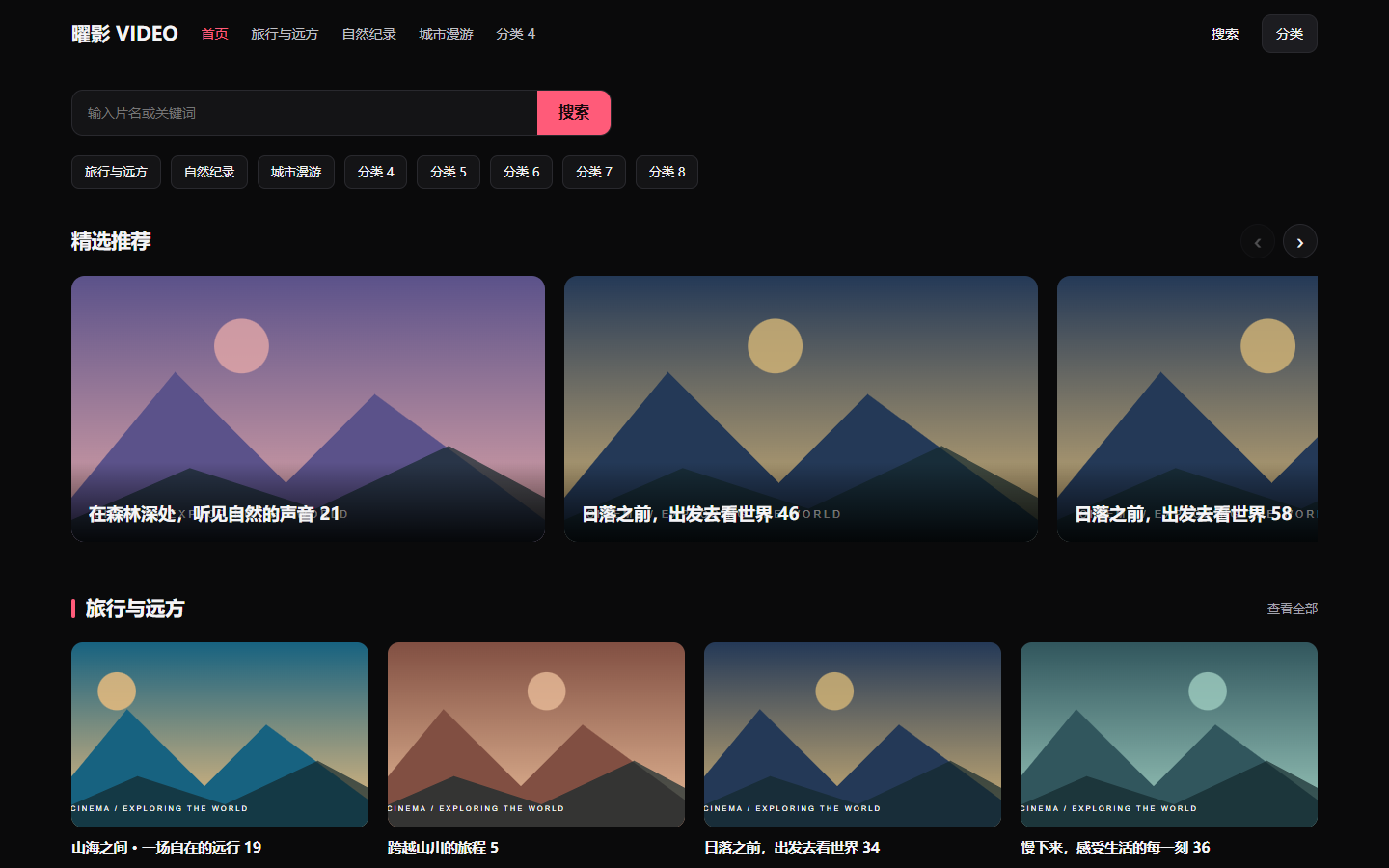Click the 旅行与远方 section heading
1389x868 pixels.
pyautogui.click(x=135, y=609)
